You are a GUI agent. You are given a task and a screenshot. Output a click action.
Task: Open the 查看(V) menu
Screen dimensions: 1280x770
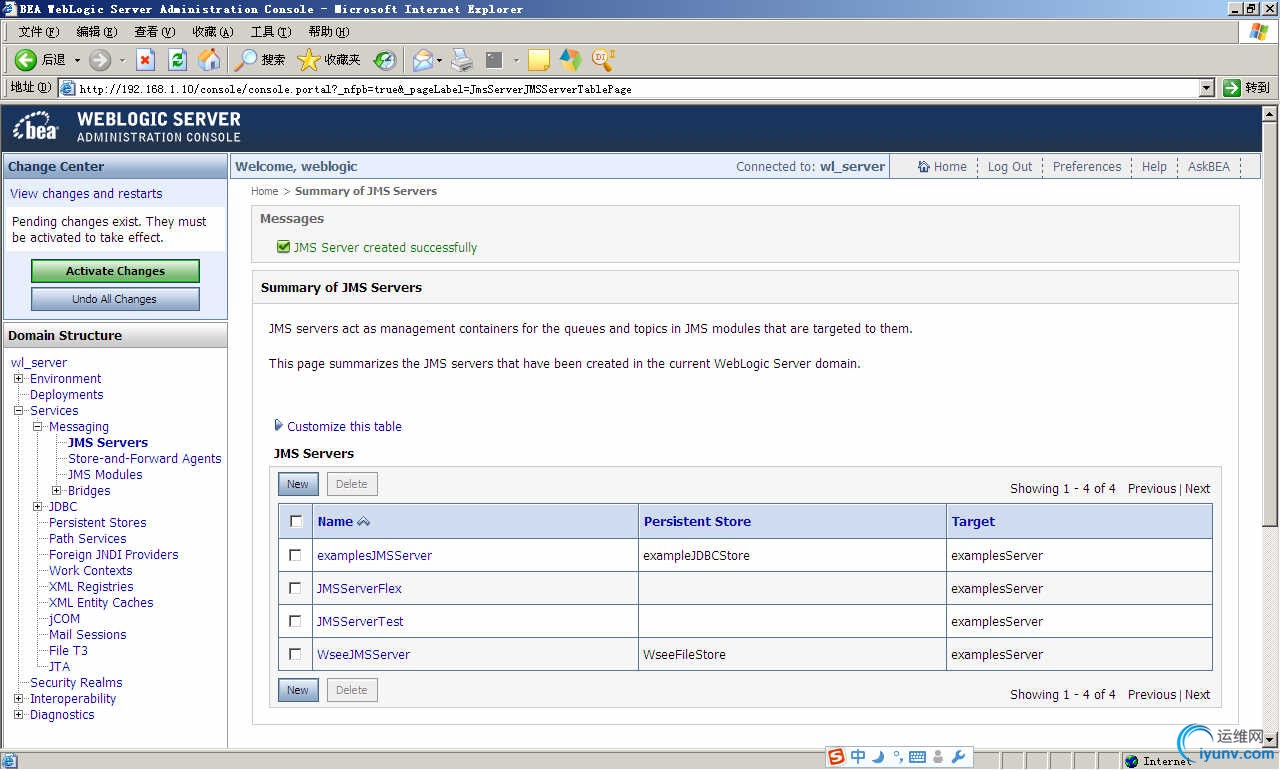click(x=154, y=32)
